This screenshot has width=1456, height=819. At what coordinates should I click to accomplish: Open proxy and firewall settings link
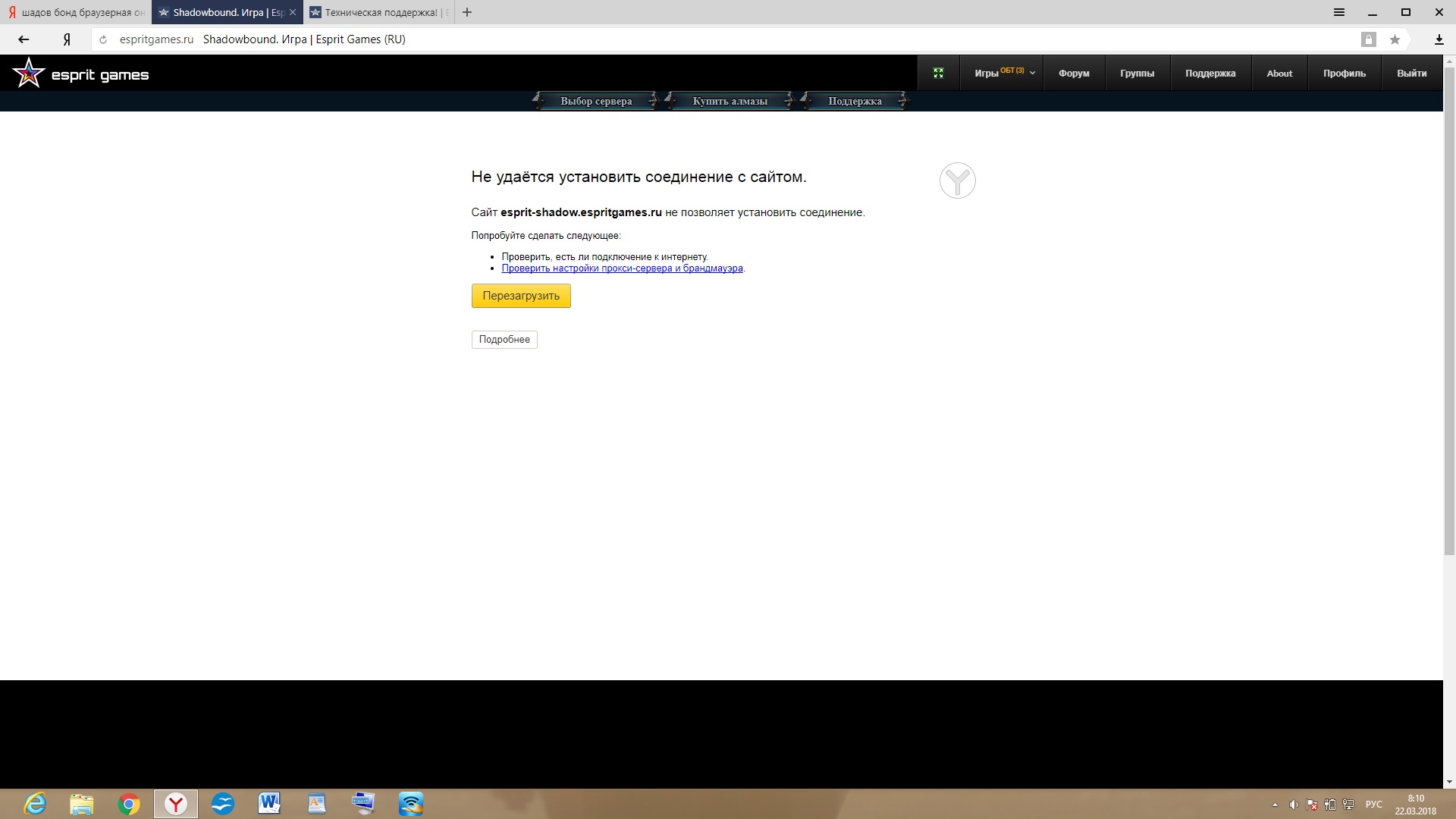coord(622,268)
